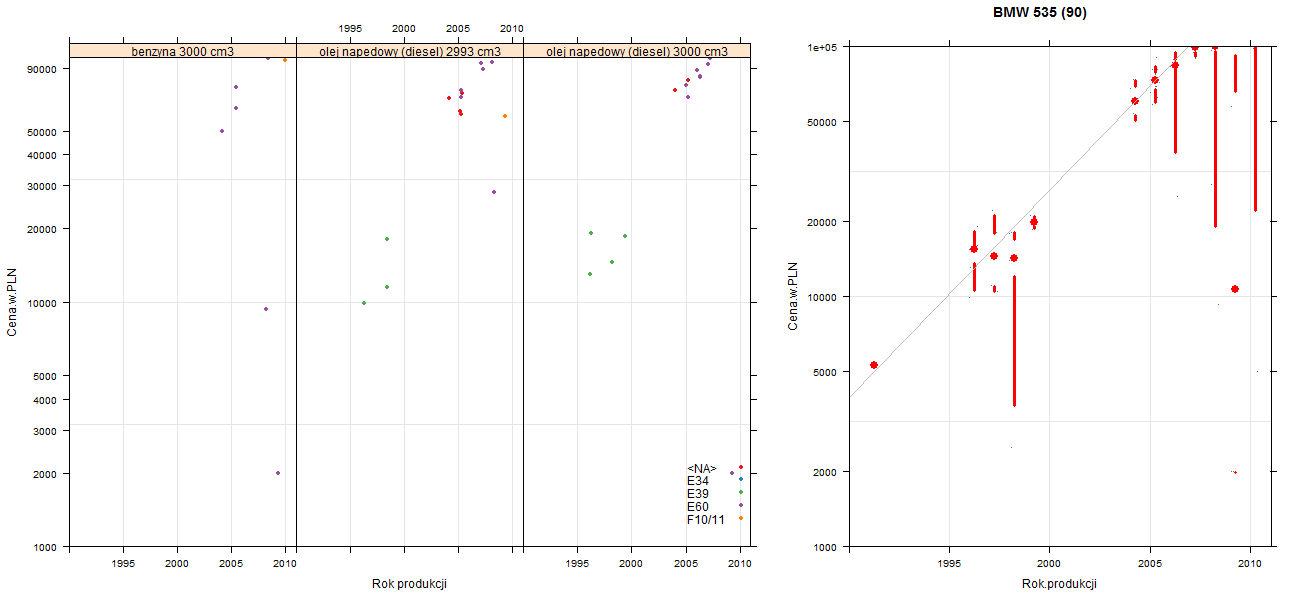
Task: Click the benzyna 3000 cm3 panel header
Action: click(x=183, y=51)
